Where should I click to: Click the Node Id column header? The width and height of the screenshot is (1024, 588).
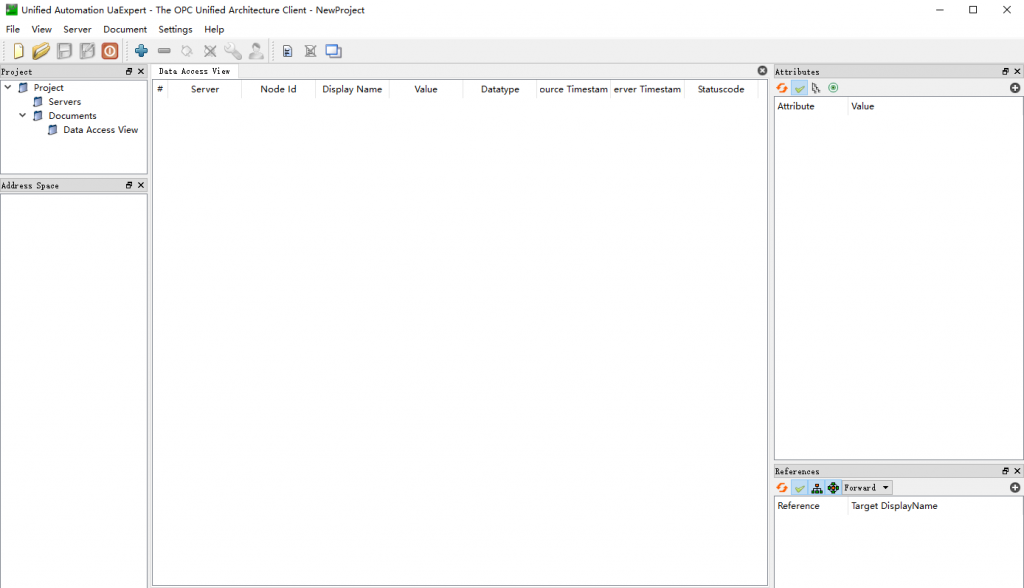278,90
